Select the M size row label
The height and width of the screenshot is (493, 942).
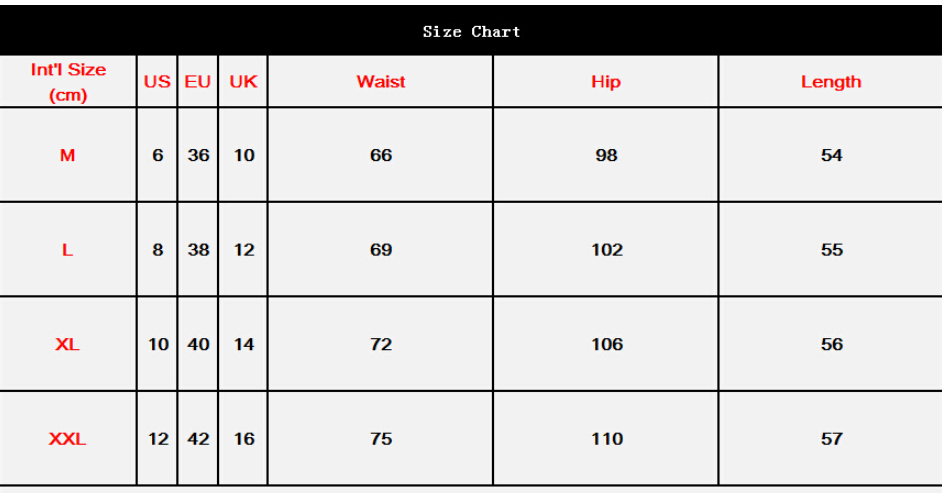67,155
